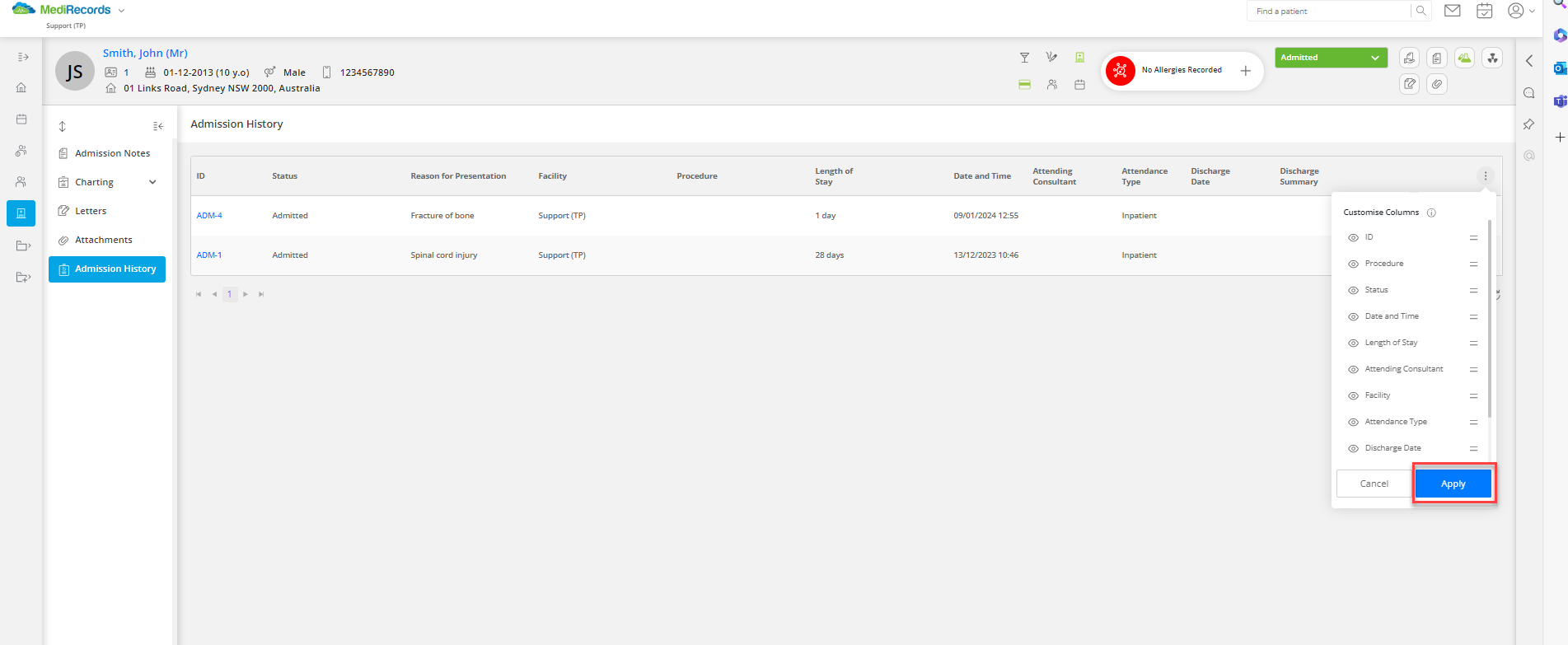Toggle visibility of Procedure column
The image size is (1568, 645).
pos(1353,264)
